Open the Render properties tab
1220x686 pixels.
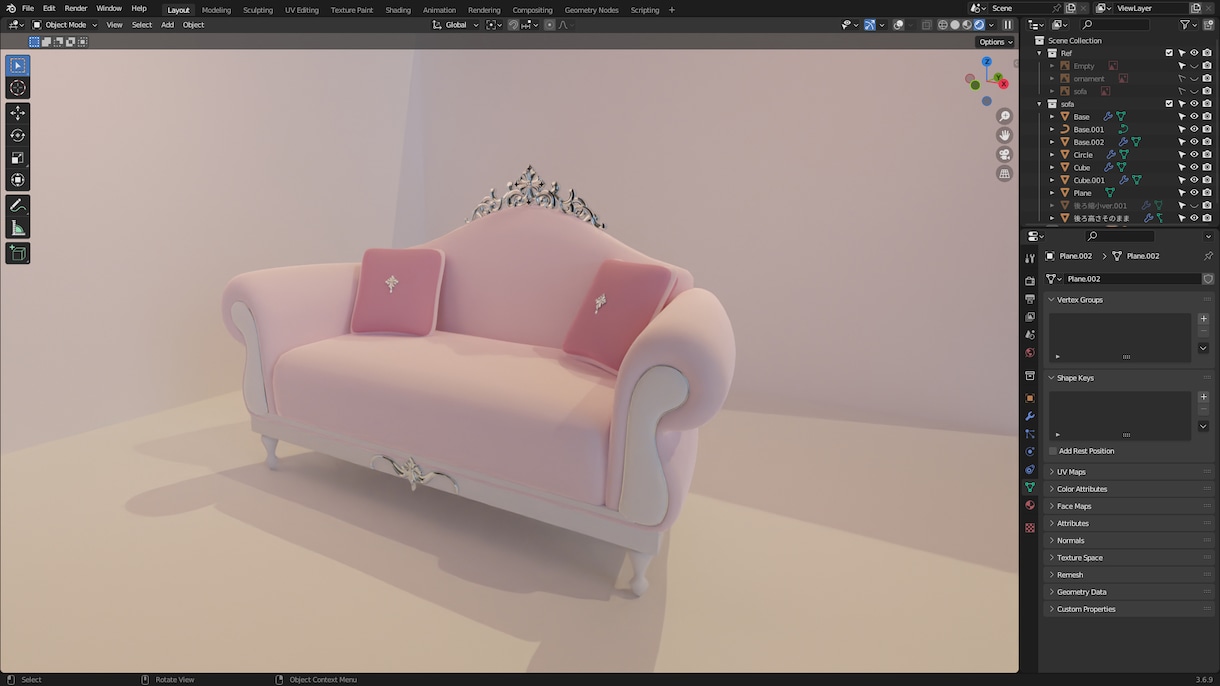click(x=1030, y=282)
